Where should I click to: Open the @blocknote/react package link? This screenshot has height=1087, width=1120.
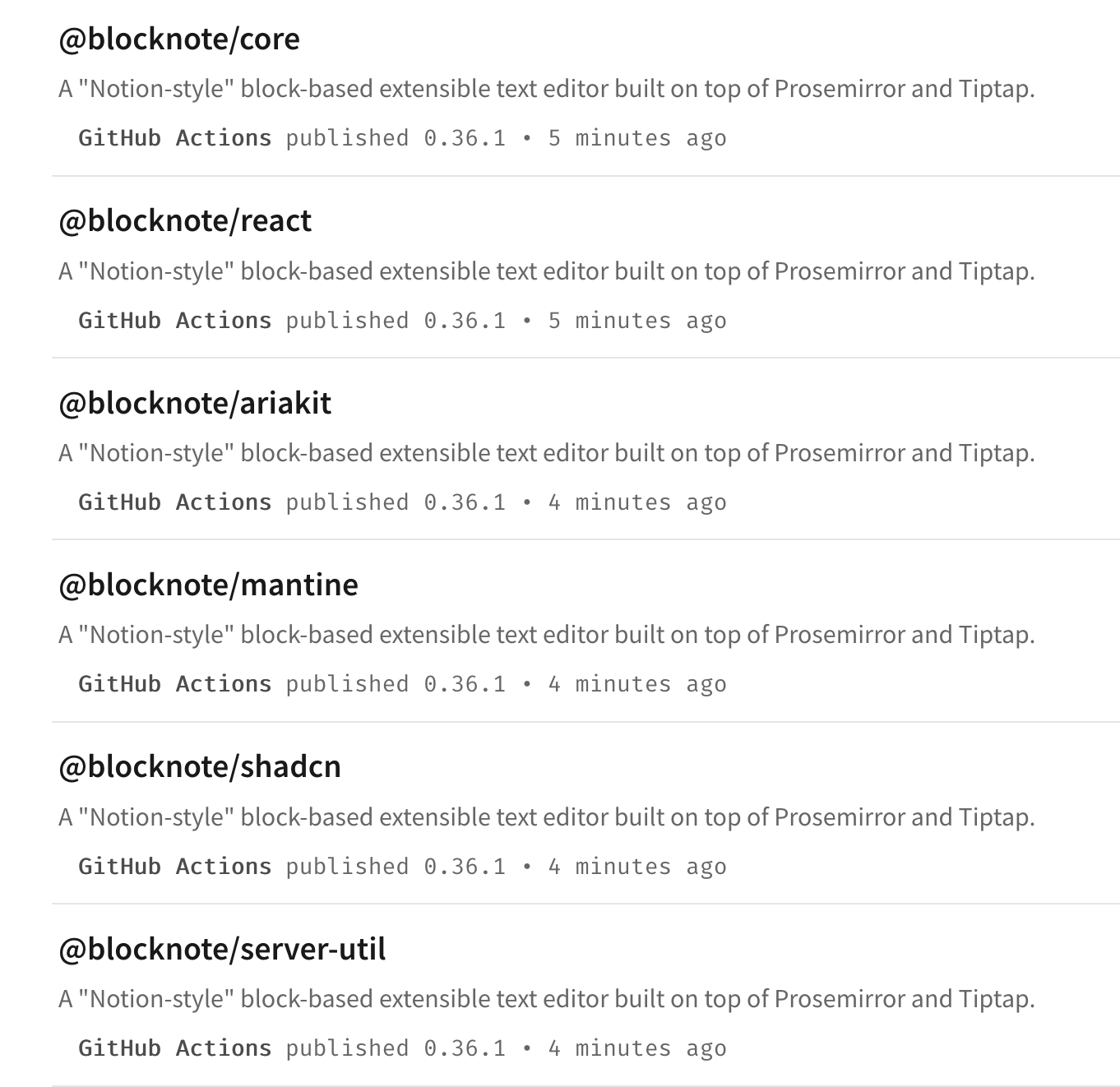[x=185, y=220]
